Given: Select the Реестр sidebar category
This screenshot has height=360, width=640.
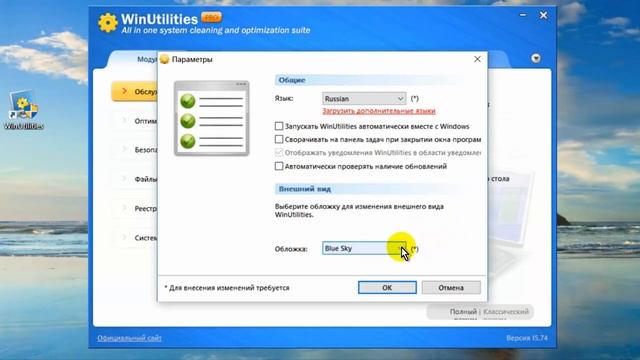Looking at the screenshot, I should point(135,209).
